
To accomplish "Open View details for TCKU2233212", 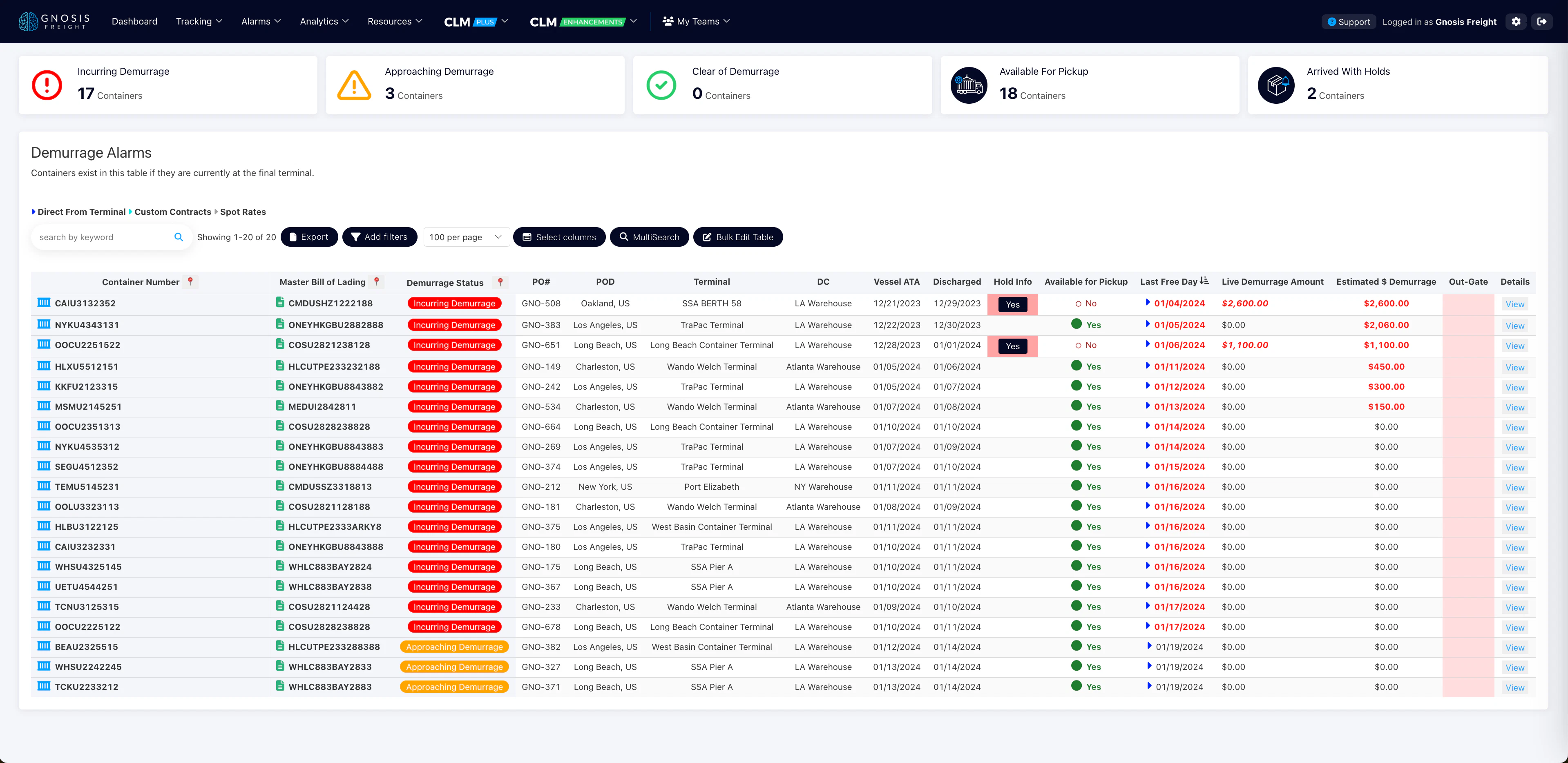I will coord(1515,687).
